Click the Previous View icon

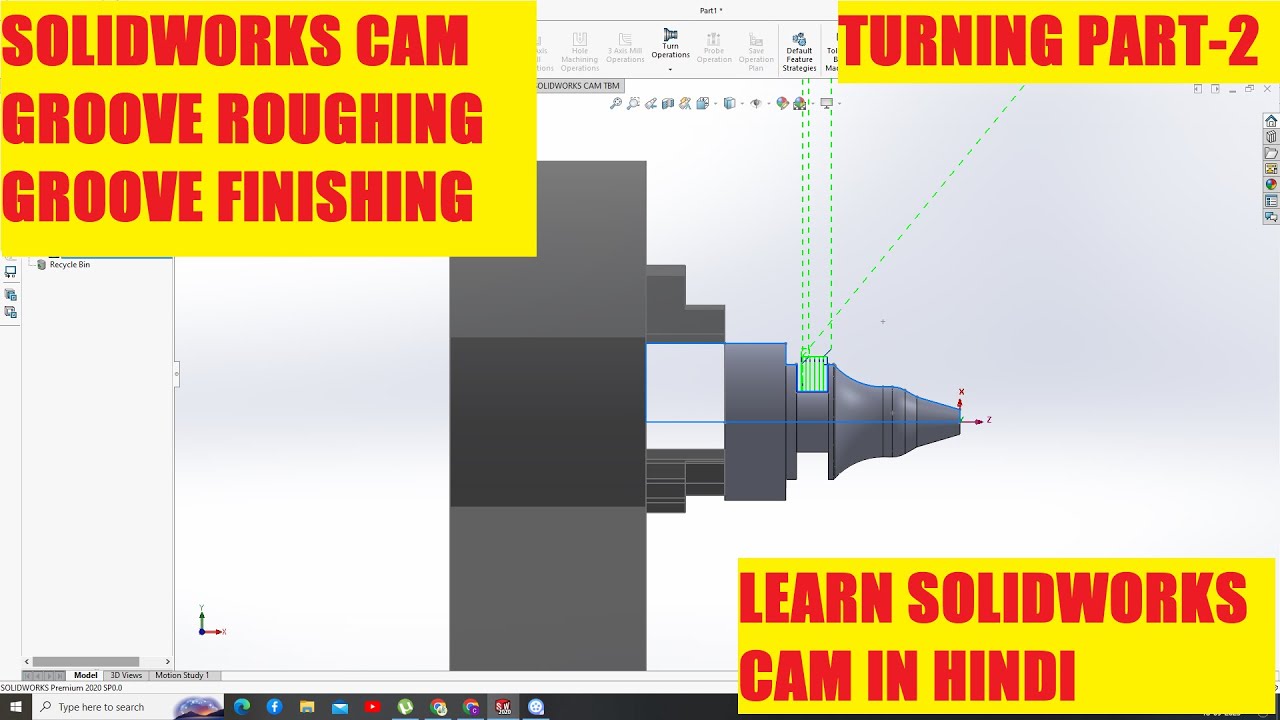tap(651, 103)
